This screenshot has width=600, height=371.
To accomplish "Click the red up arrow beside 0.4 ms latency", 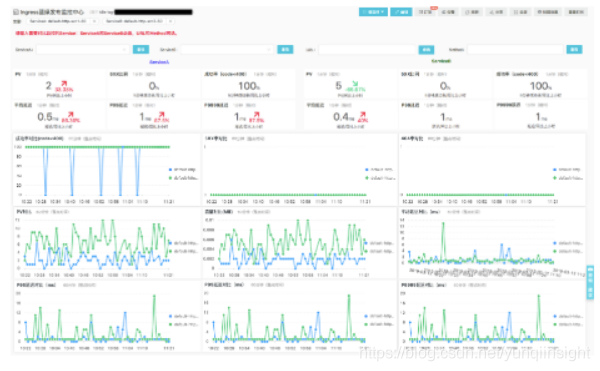I will (363, 114).
